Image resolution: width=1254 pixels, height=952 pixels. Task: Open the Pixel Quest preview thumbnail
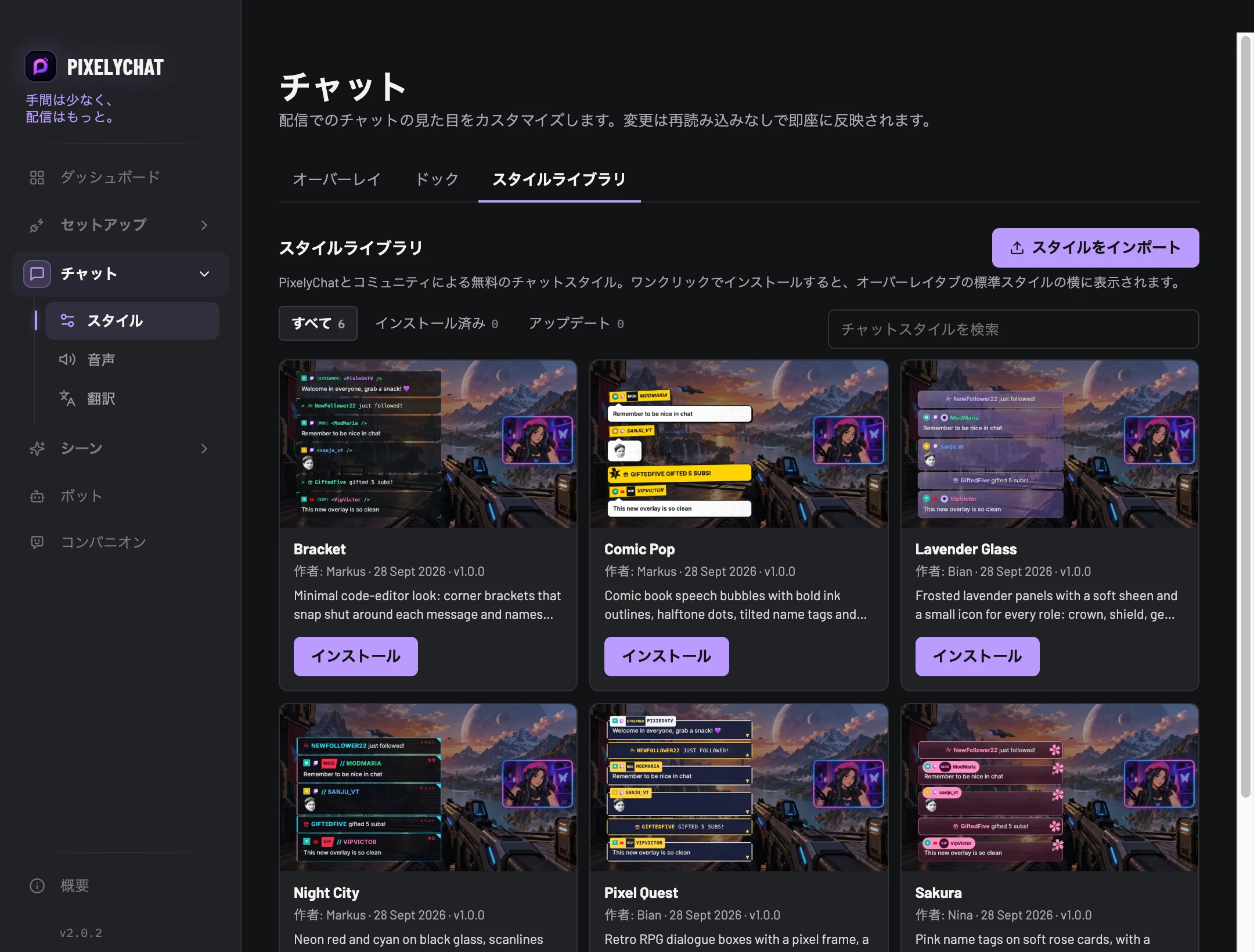739,788
